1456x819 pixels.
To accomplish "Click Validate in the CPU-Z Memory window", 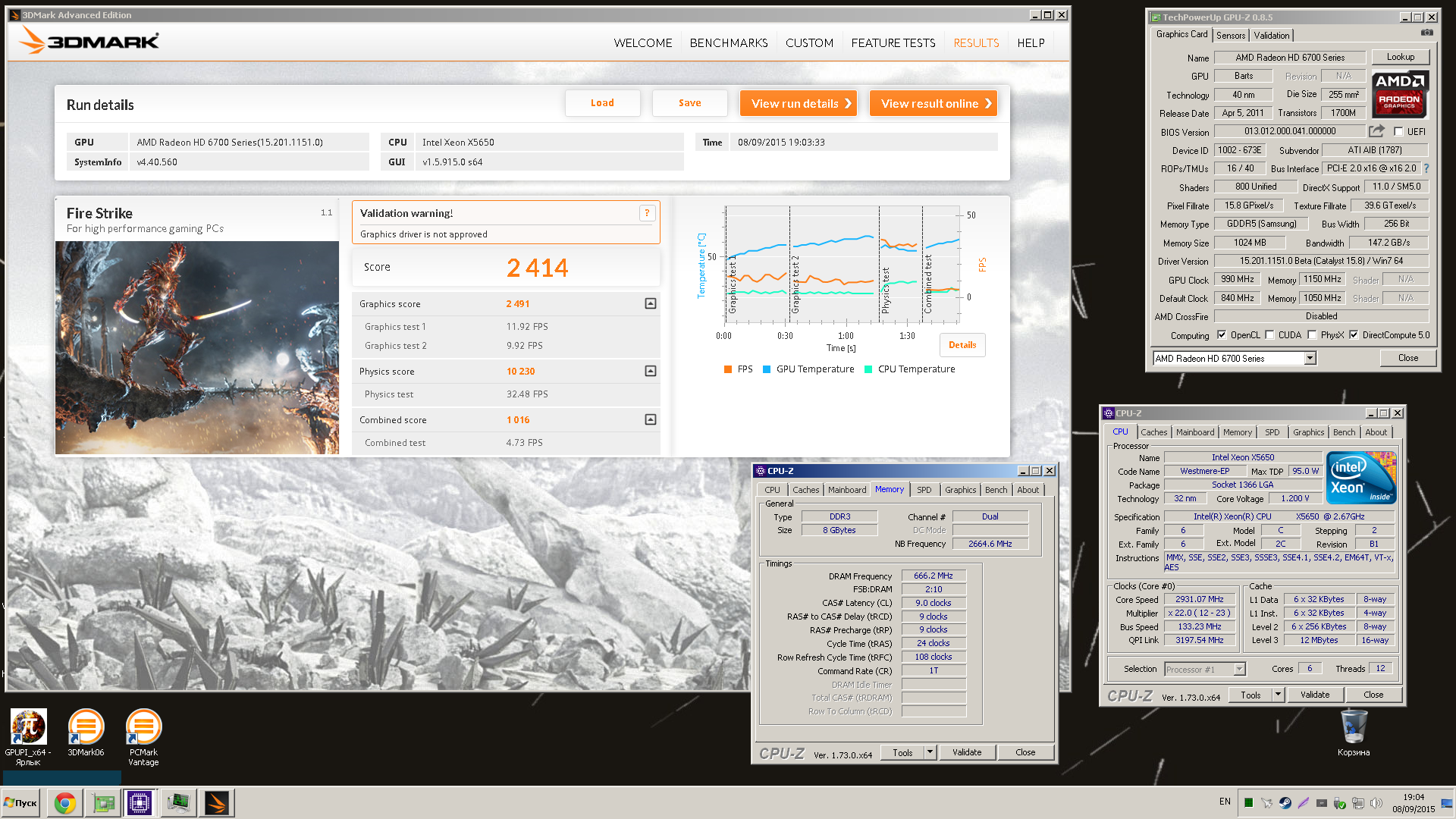I will [x=967, y=752].
